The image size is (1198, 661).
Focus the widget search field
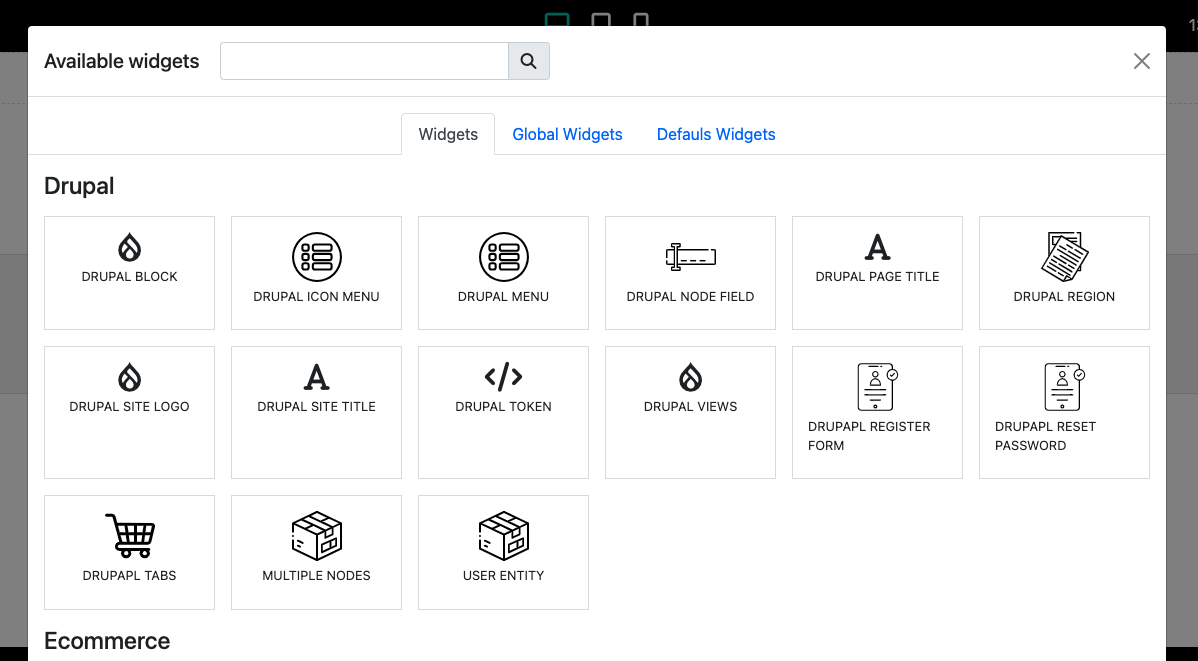(x=364, y=61)
